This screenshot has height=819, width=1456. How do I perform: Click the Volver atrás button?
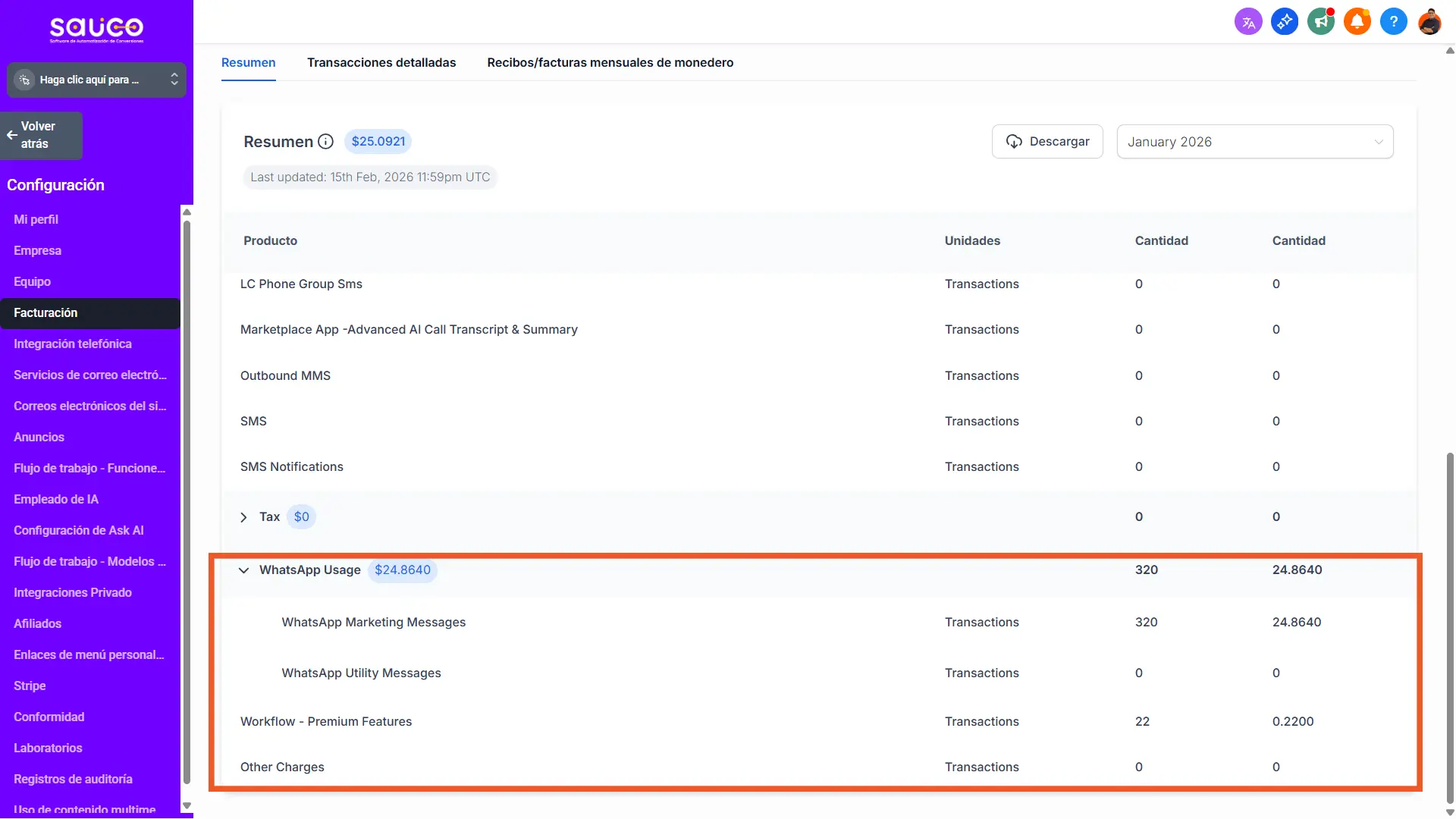tap(42, 135)
